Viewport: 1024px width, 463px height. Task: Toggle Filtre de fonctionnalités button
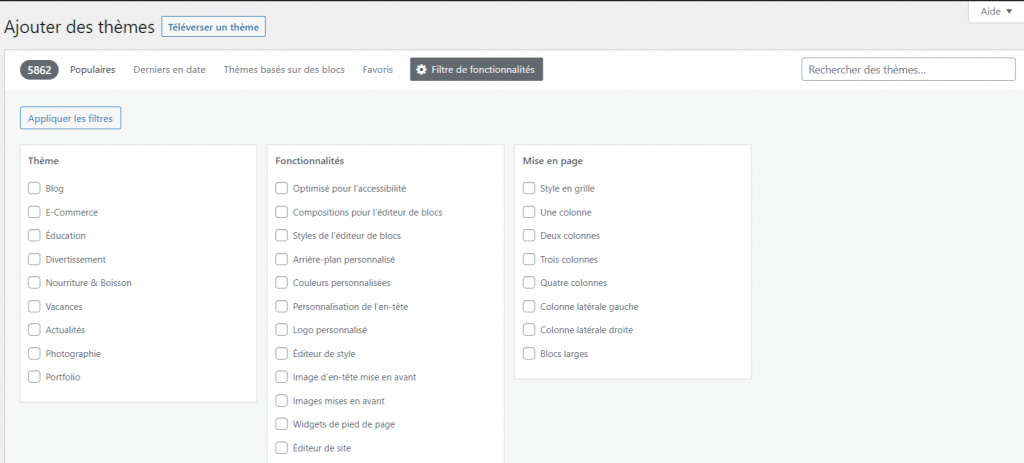[x=476, y=69]
